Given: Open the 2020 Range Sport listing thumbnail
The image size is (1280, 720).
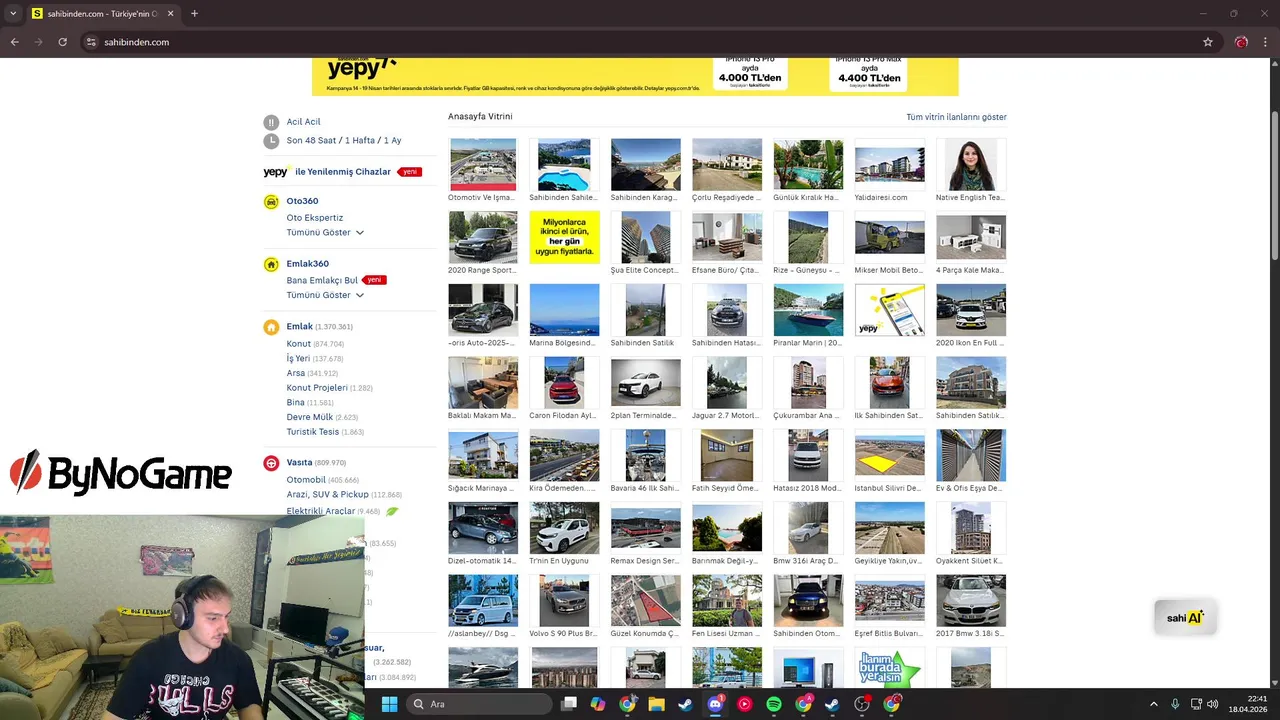Looking at the screenshot, I should coord(483,237).
